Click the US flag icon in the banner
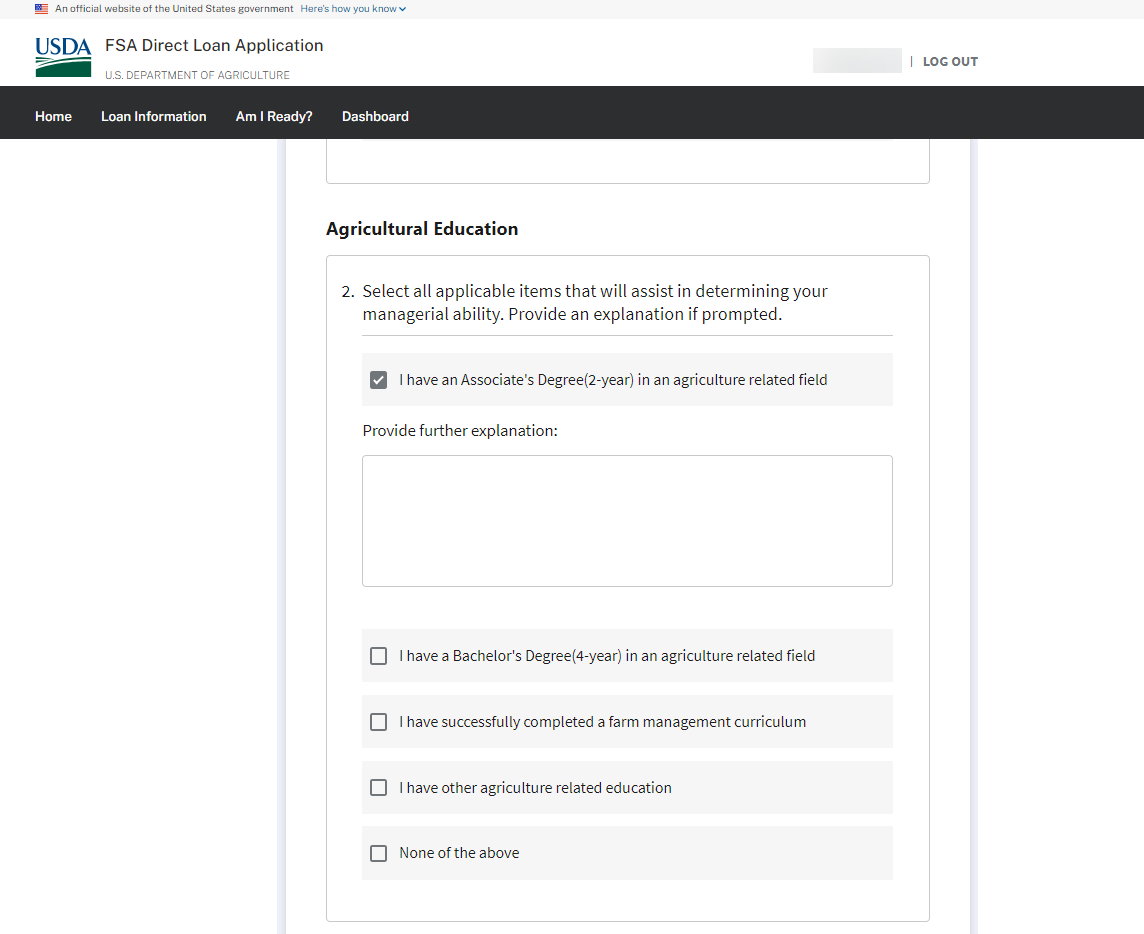Viewport: 1144px width, 934px height. 41,9
